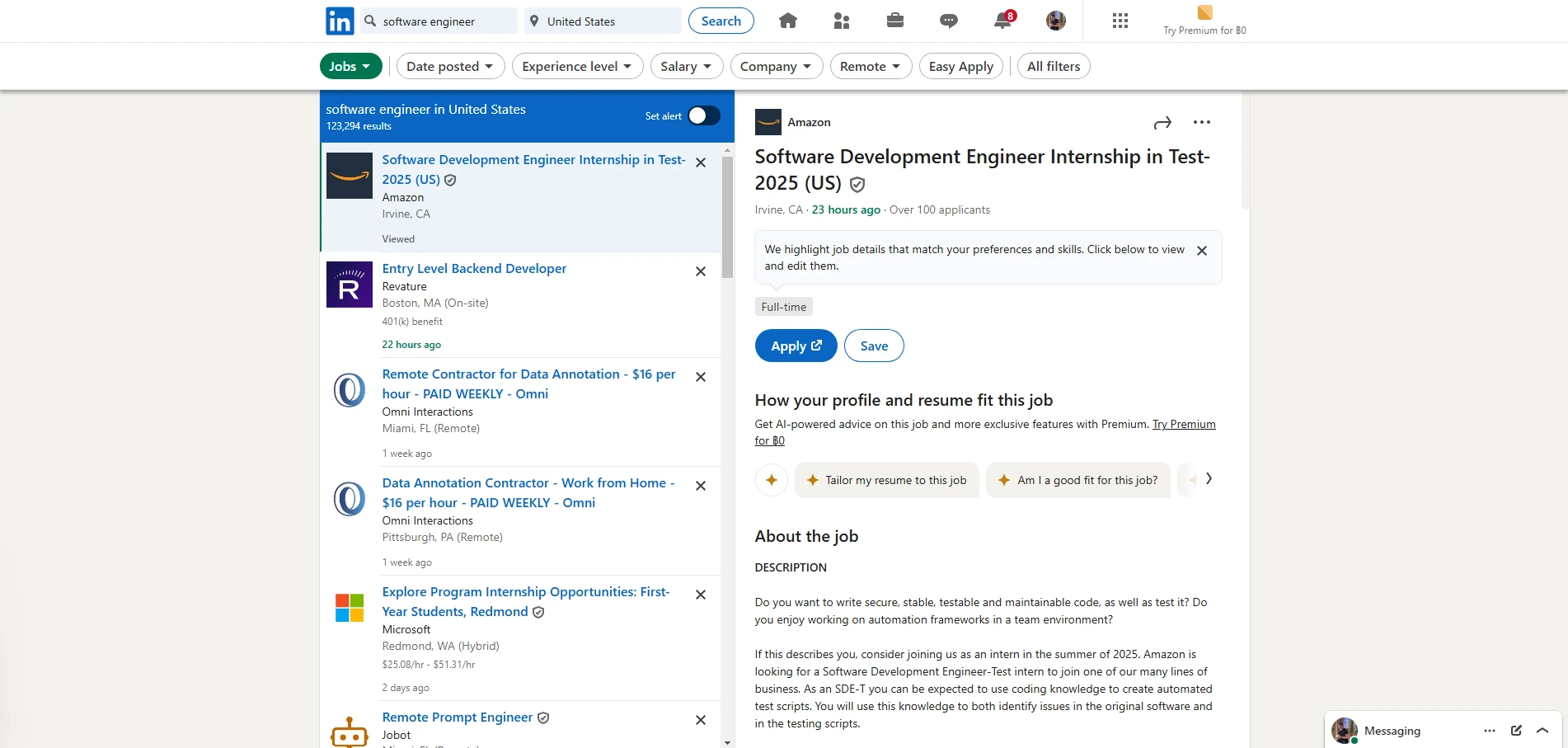
Task: Open the Messaging bar title
Action: [1392, 731]
